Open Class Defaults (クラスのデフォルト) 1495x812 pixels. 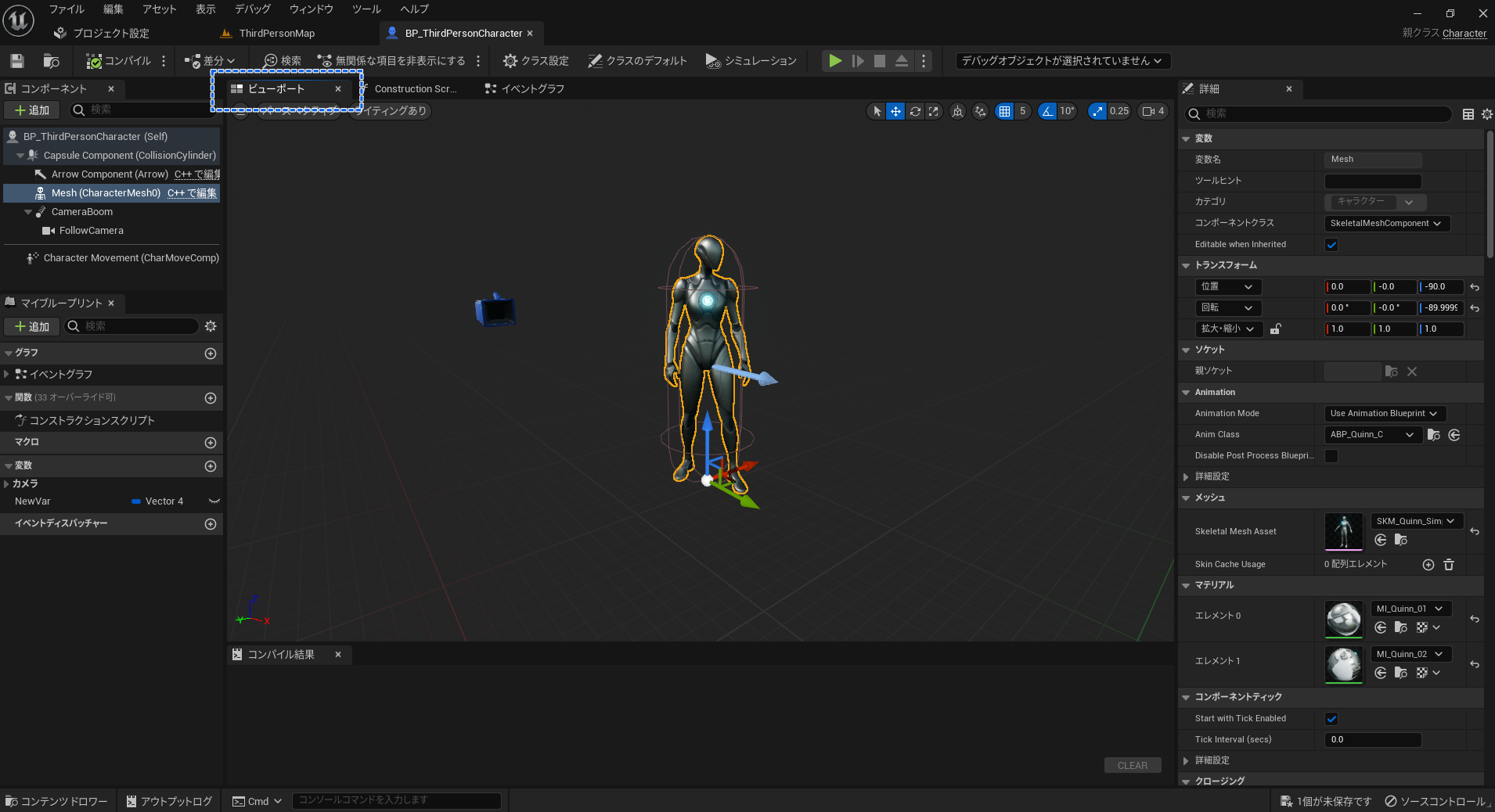point(636,61)
